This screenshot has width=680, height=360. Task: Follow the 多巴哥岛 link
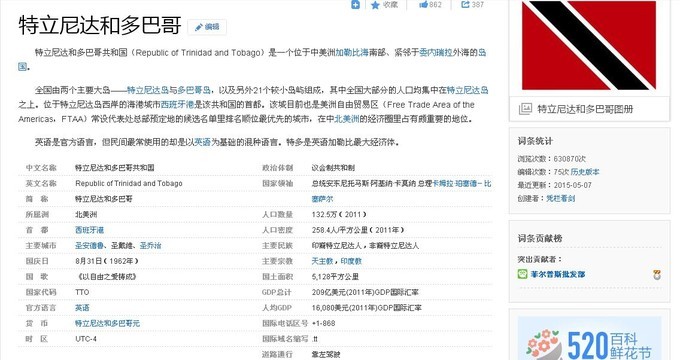[x=194, y=90]
